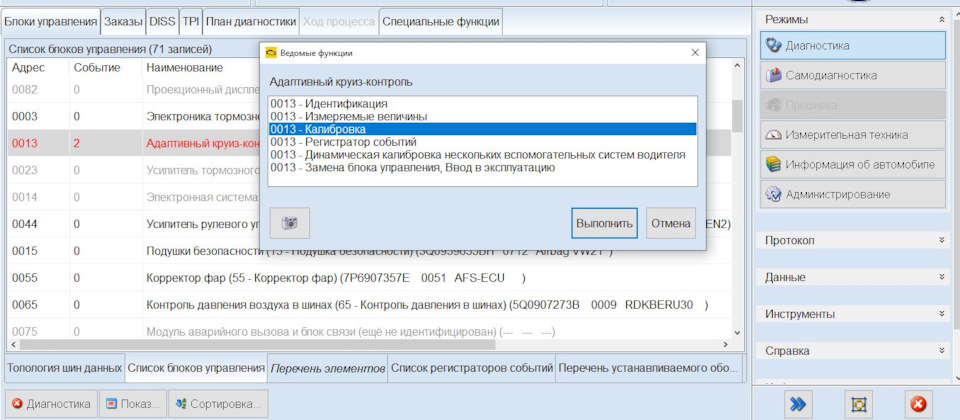Switch to Блоки управления tab

click(x=51, y=22)
